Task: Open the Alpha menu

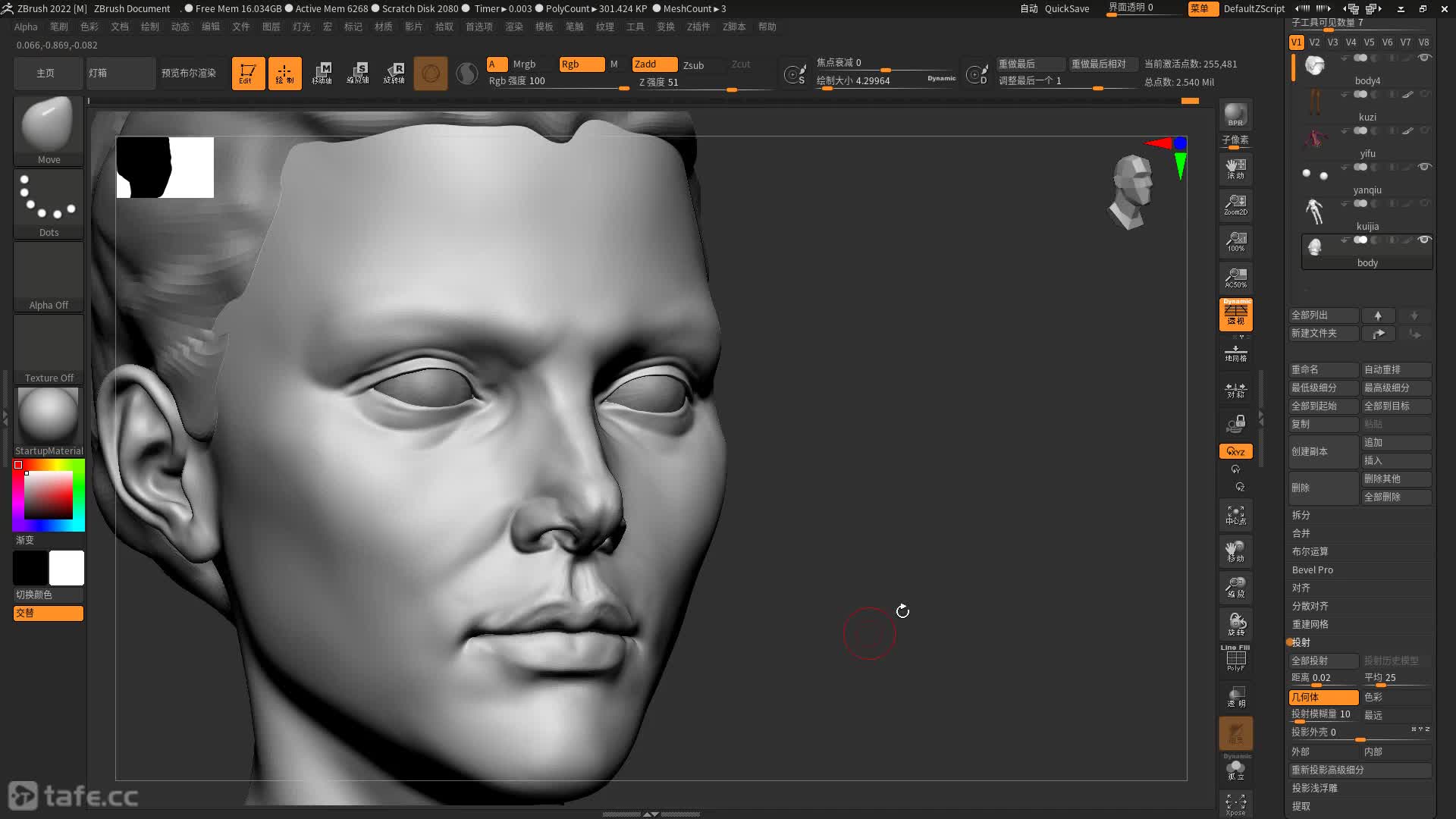Action: coord(26,27)
